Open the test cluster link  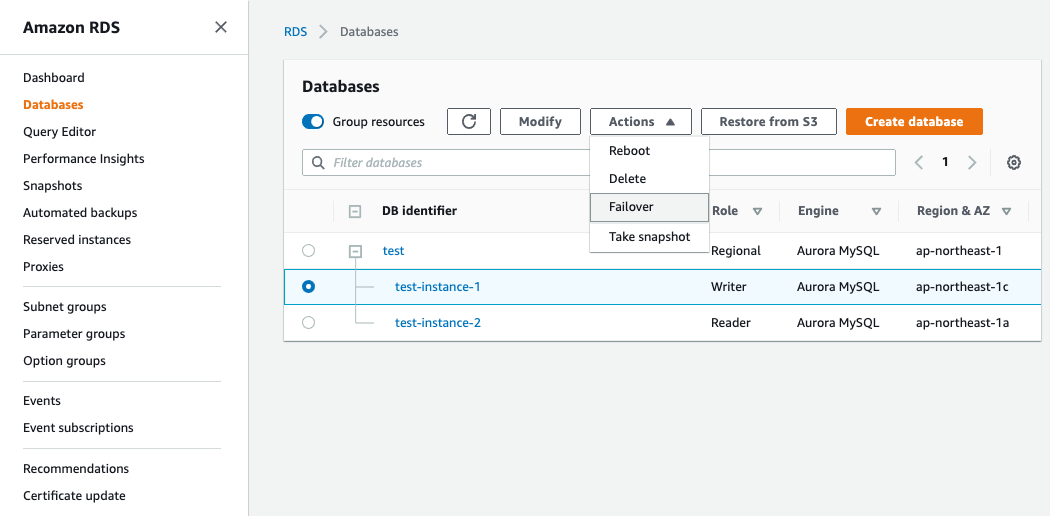coord(393,250)
